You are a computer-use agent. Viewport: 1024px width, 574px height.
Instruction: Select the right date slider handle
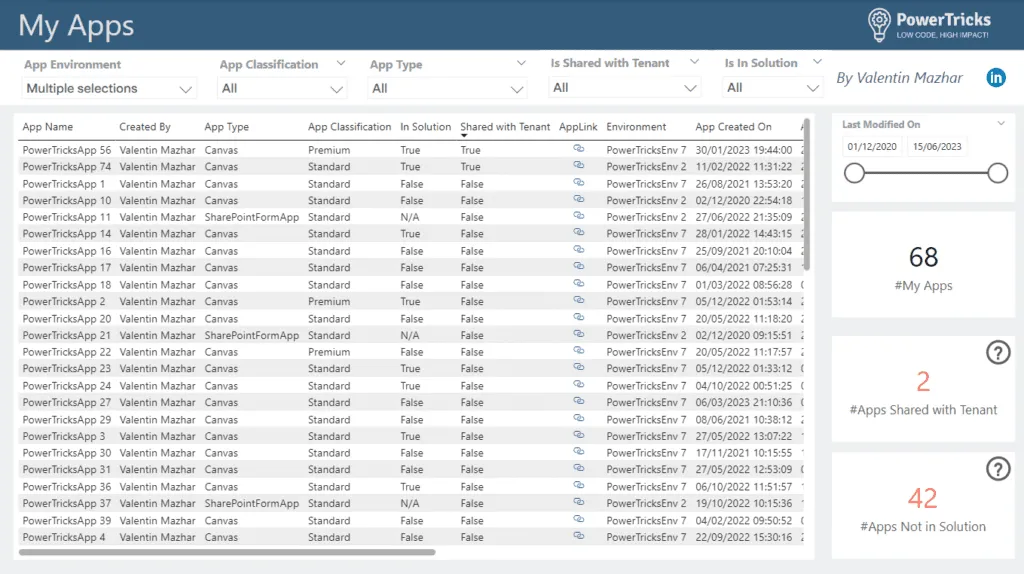pos(997,173)
